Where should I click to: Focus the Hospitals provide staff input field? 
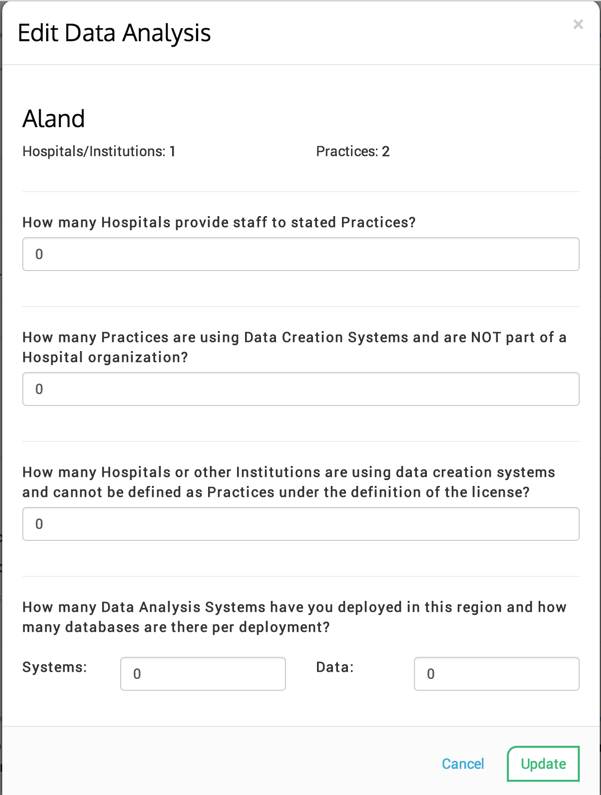[x=300, y=254]
